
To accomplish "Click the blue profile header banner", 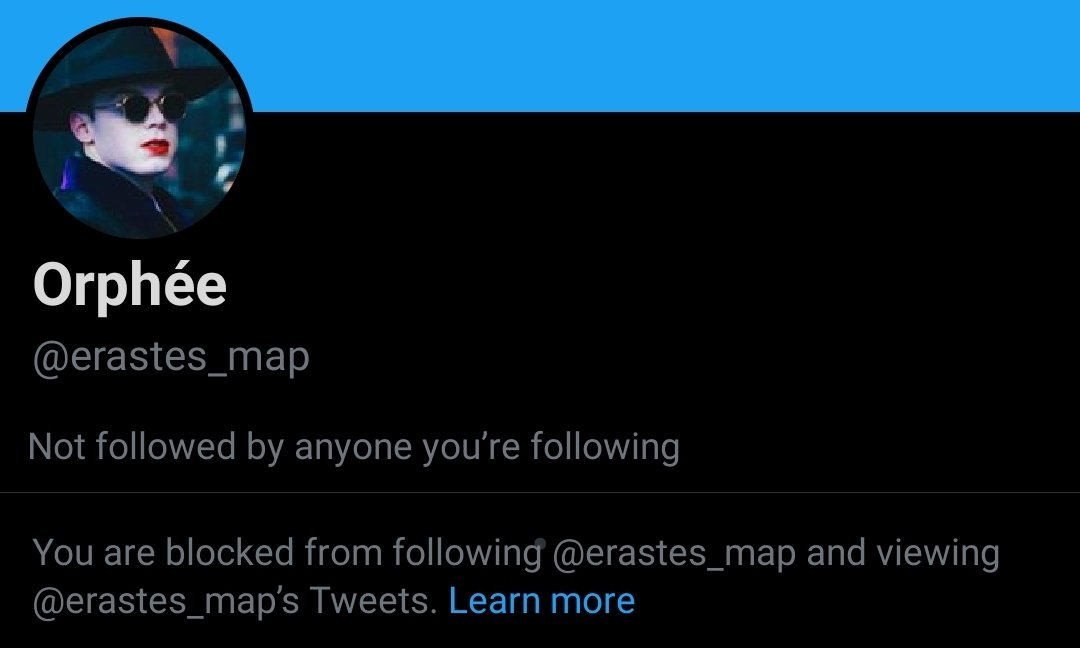I will coord(661,55).
